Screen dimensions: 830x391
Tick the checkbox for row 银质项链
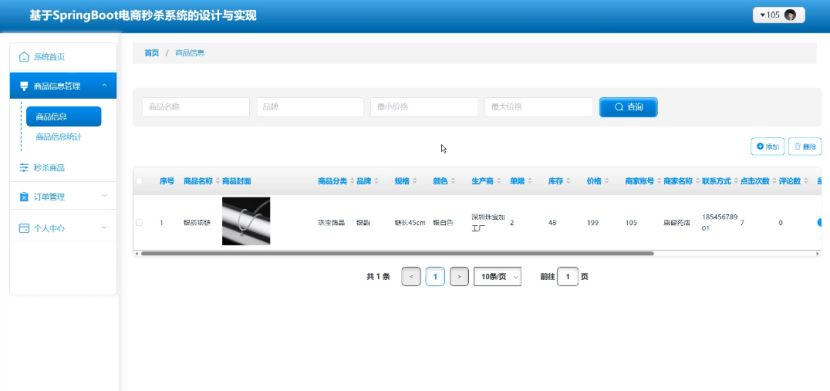point(139,223)
